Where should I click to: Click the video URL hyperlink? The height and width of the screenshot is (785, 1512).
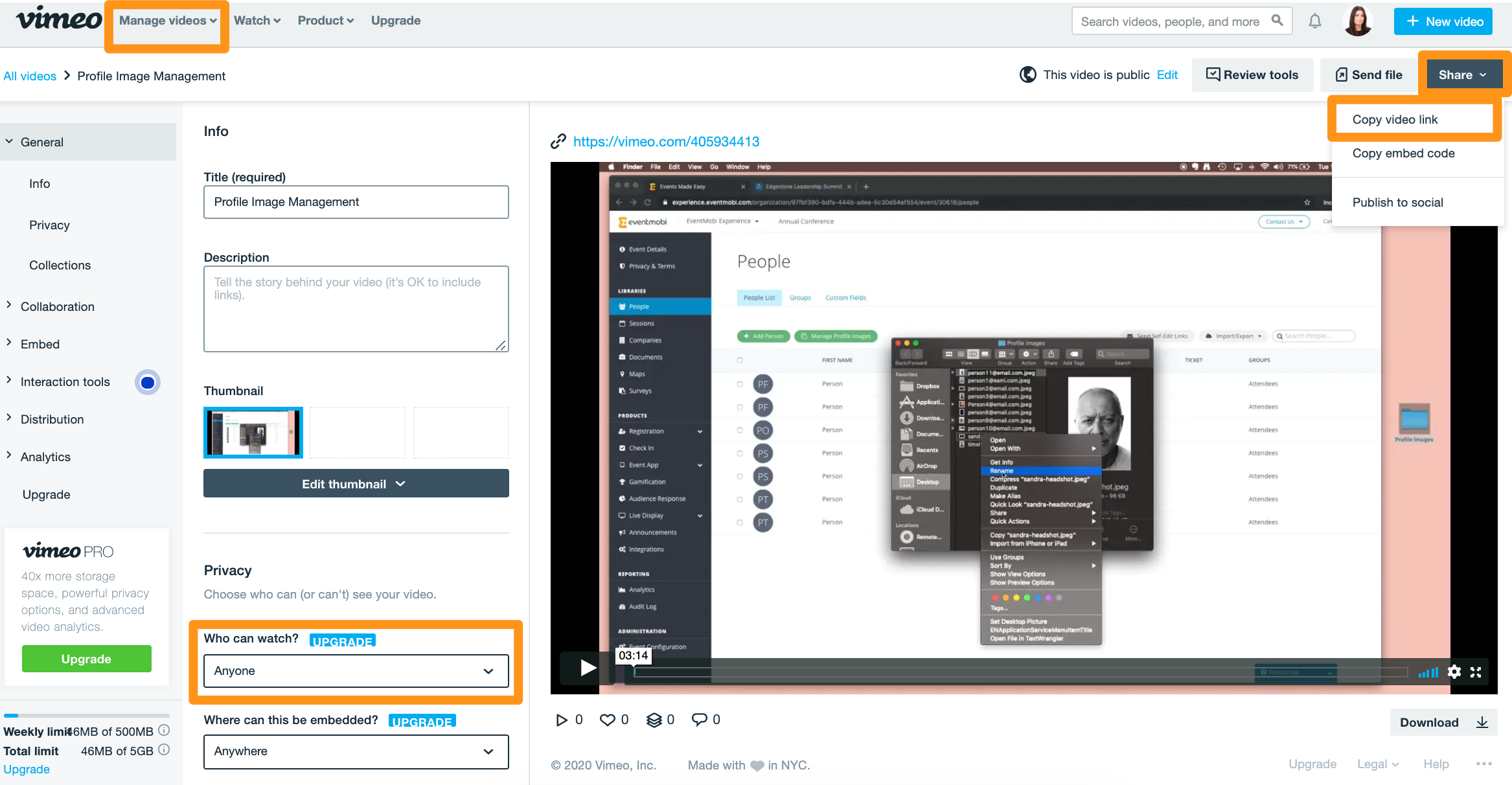[665, 140]
